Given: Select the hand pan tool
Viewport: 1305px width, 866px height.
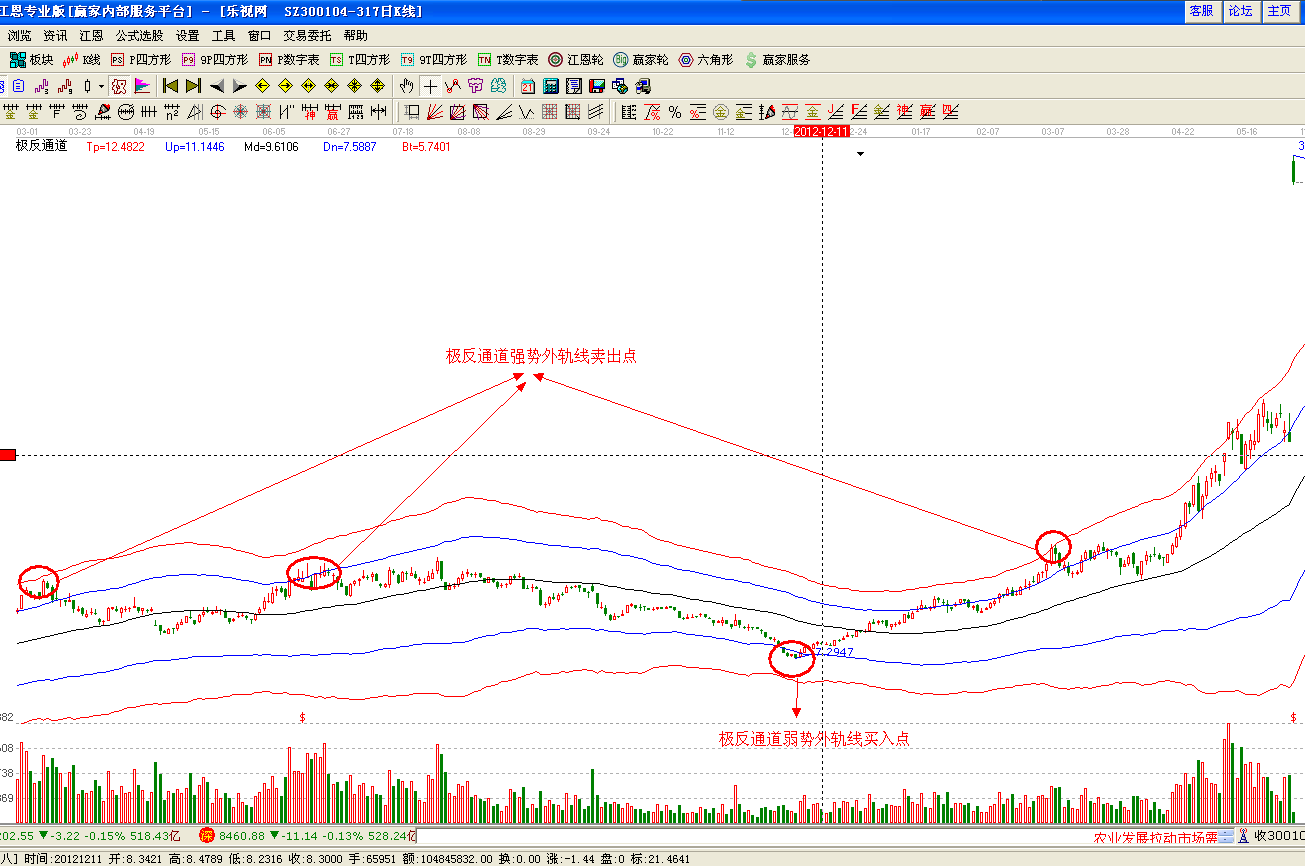Looking at the screenshot, I should coord(407,86).
